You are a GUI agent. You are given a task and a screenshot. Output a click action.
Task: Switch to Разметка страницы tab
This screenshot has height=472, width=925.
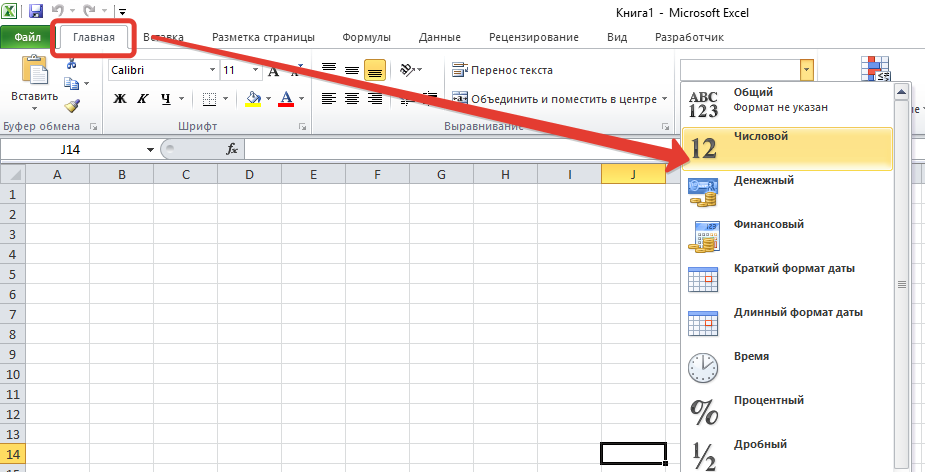(263, 37)
